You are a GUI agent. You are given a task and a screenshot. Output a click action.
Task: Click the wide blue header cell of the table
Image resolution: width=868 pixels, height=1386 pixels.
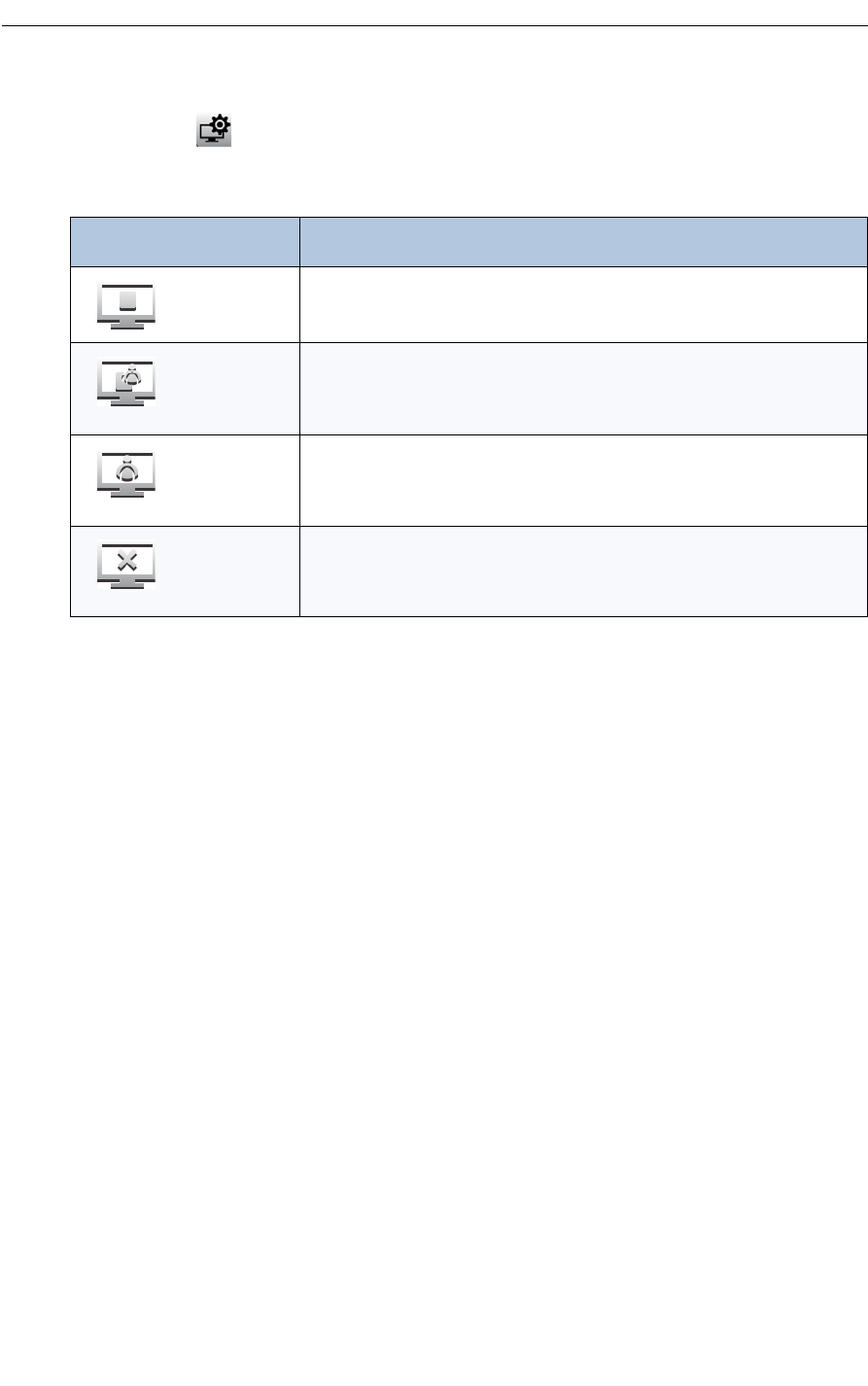click(582, 241)
